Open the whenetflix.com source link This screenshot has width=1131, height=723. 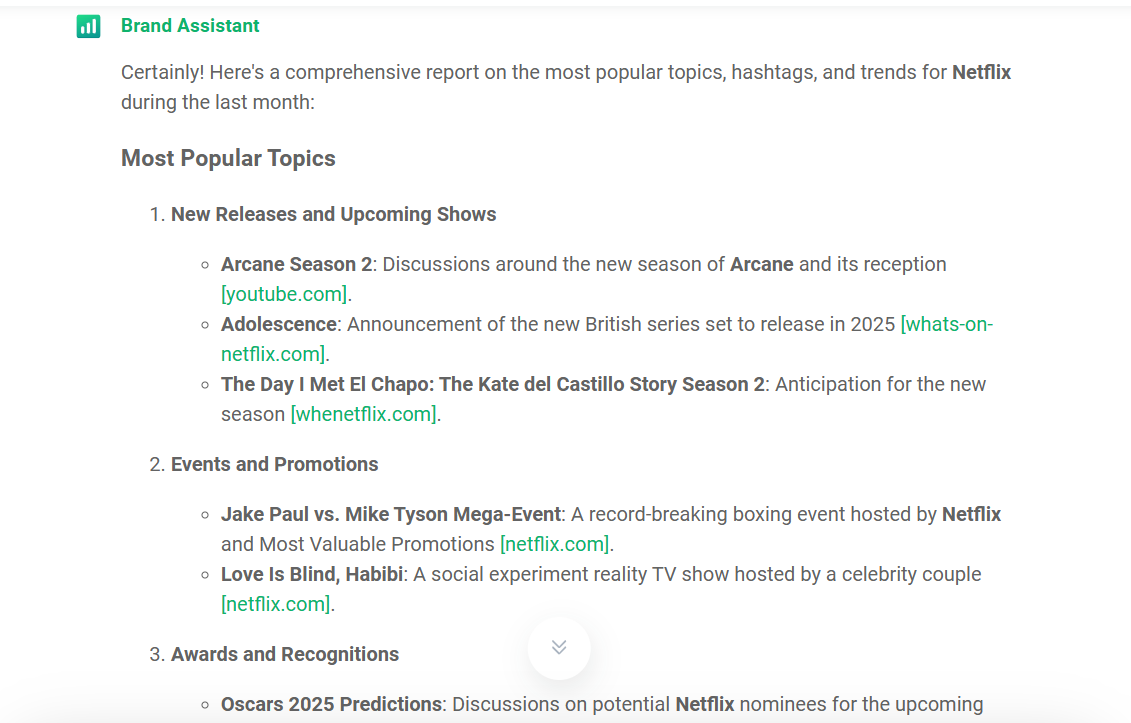point(364,414)
